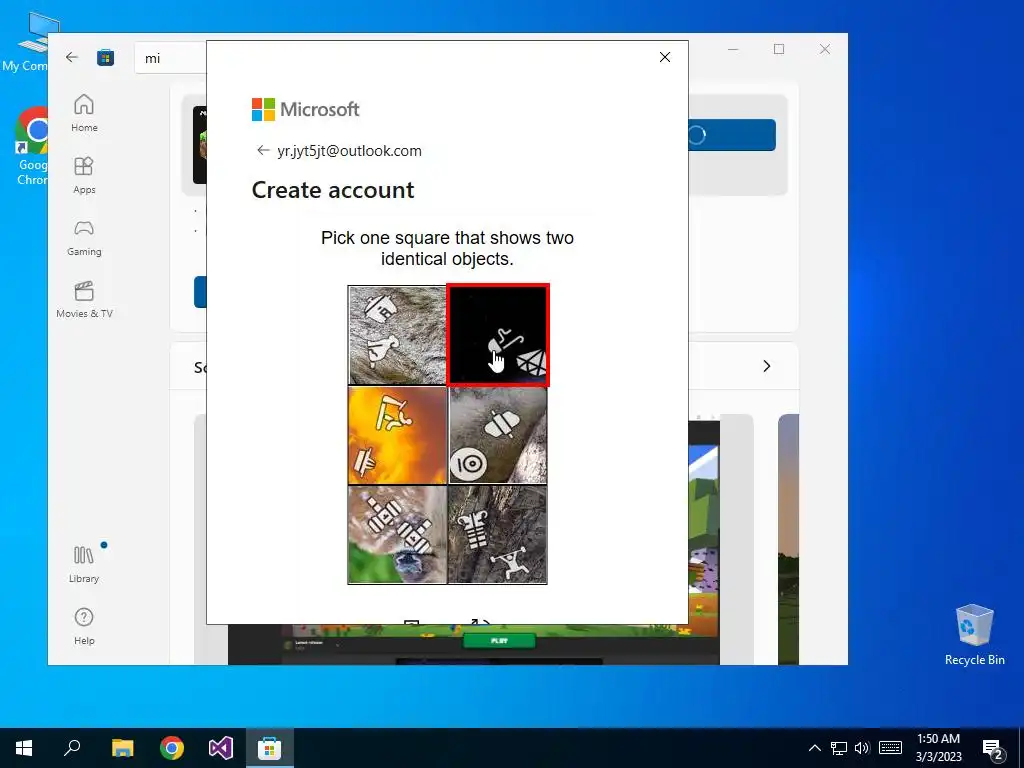Viewport: 1024px width, 768px height.
Task: Open the clock showing 1:50 AM
Action: (938, 748)
